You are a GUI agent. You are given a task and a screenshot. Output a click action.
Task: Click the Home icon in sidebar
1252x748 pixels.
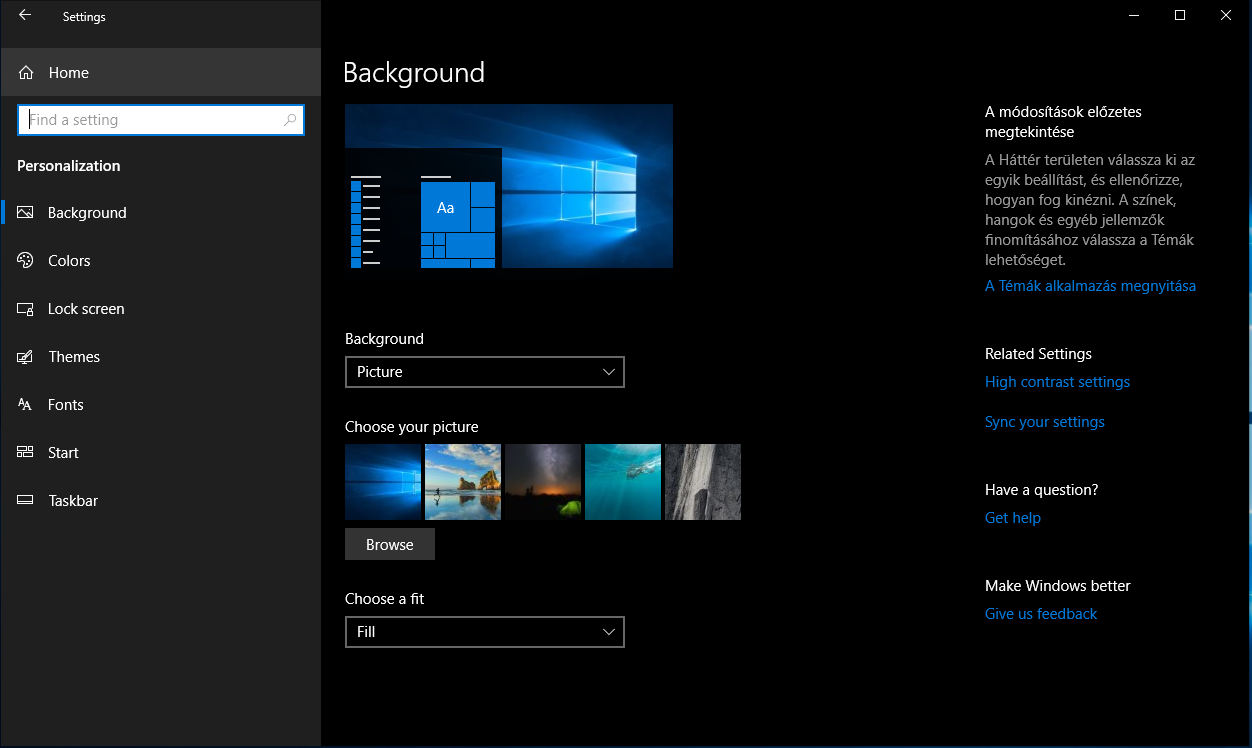pyautogui.click(x=26, y=73)
